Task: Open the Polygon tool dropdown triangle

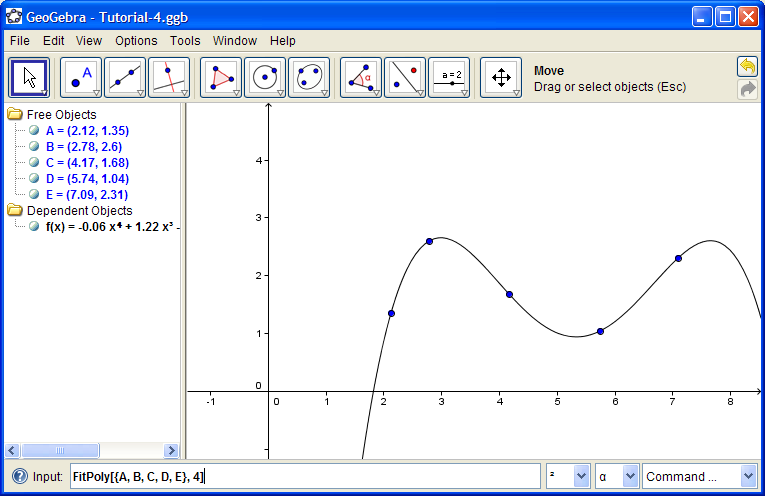Action: 236,93
